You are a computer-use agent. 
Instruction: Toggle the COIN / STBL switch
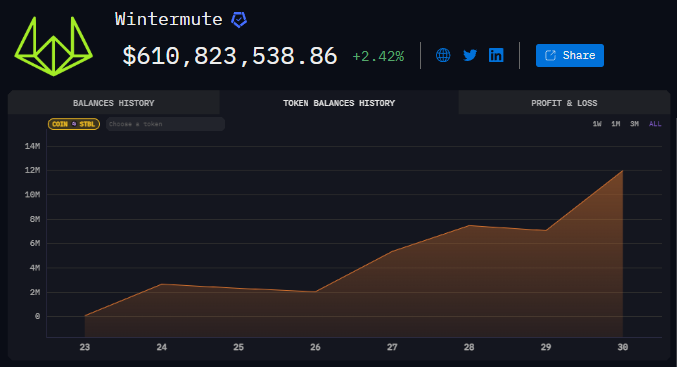[x=74, y=124]
